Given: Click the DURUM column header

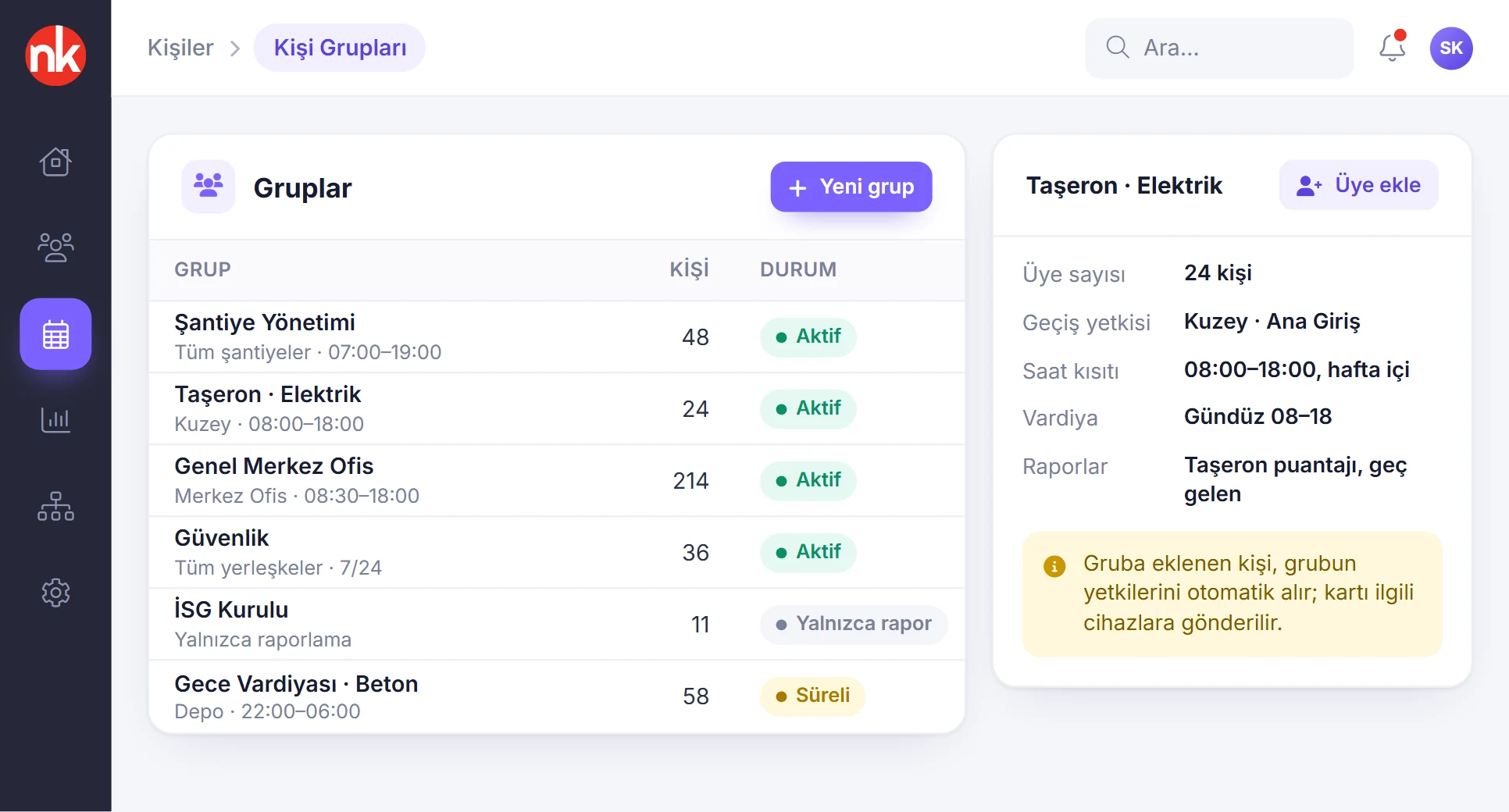Looking at the screenshot, I should click(798, 269).
